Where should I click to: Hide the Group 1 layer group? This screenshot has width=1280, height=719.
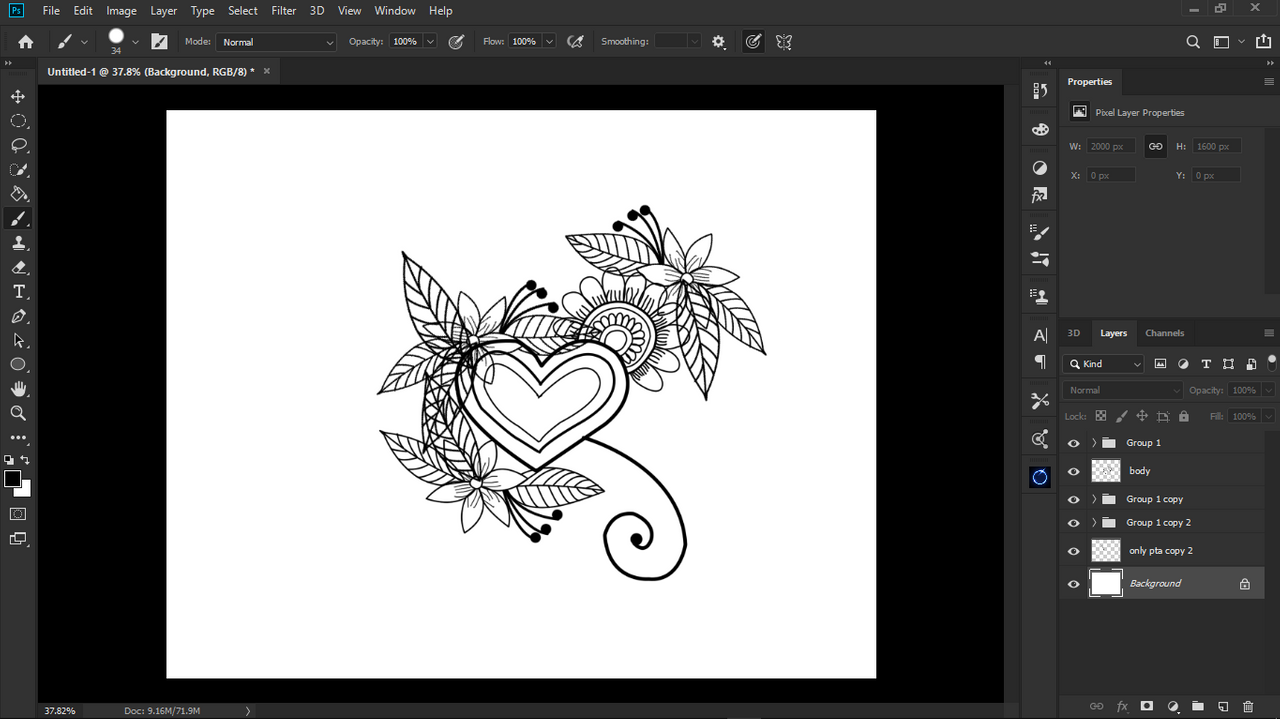[1073, 443]
